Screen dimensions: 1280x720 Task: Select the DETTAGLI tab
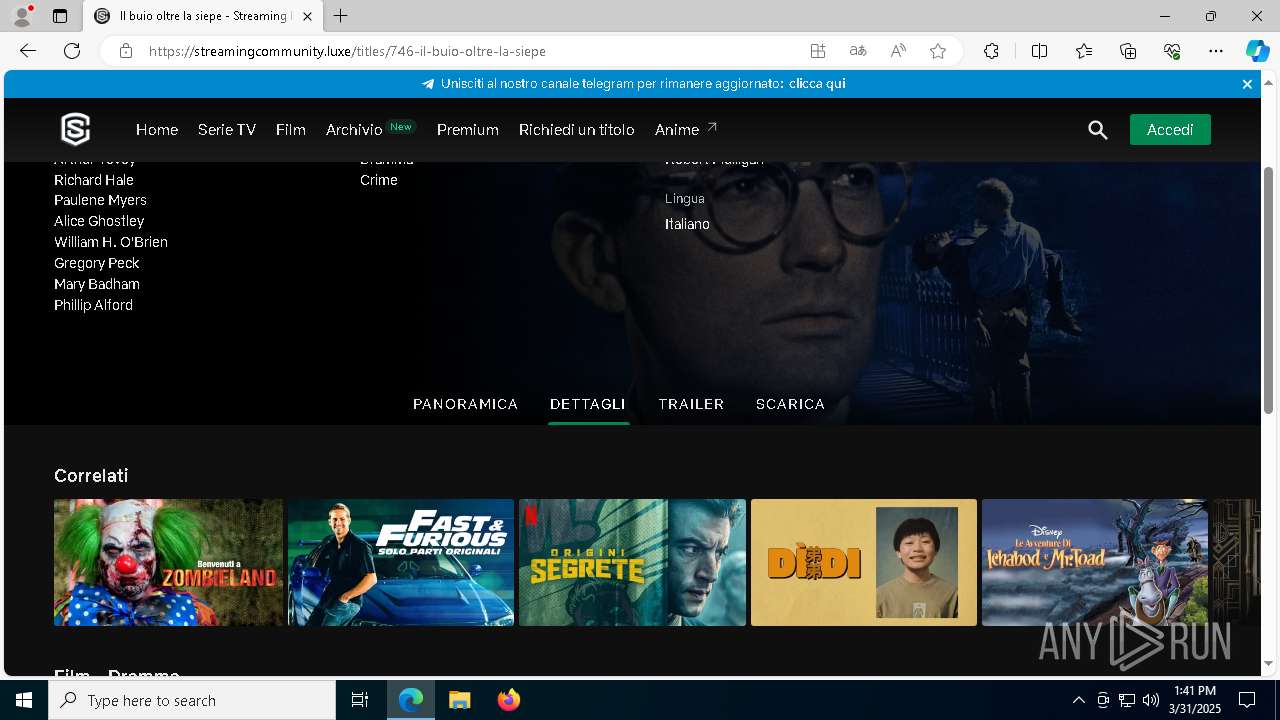pyautogui.click(x=588, y=404)
